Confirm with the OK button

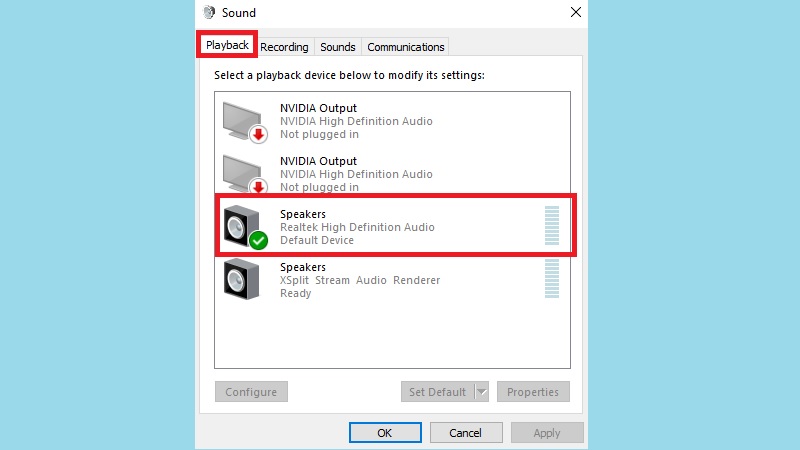tap(385, 433)
